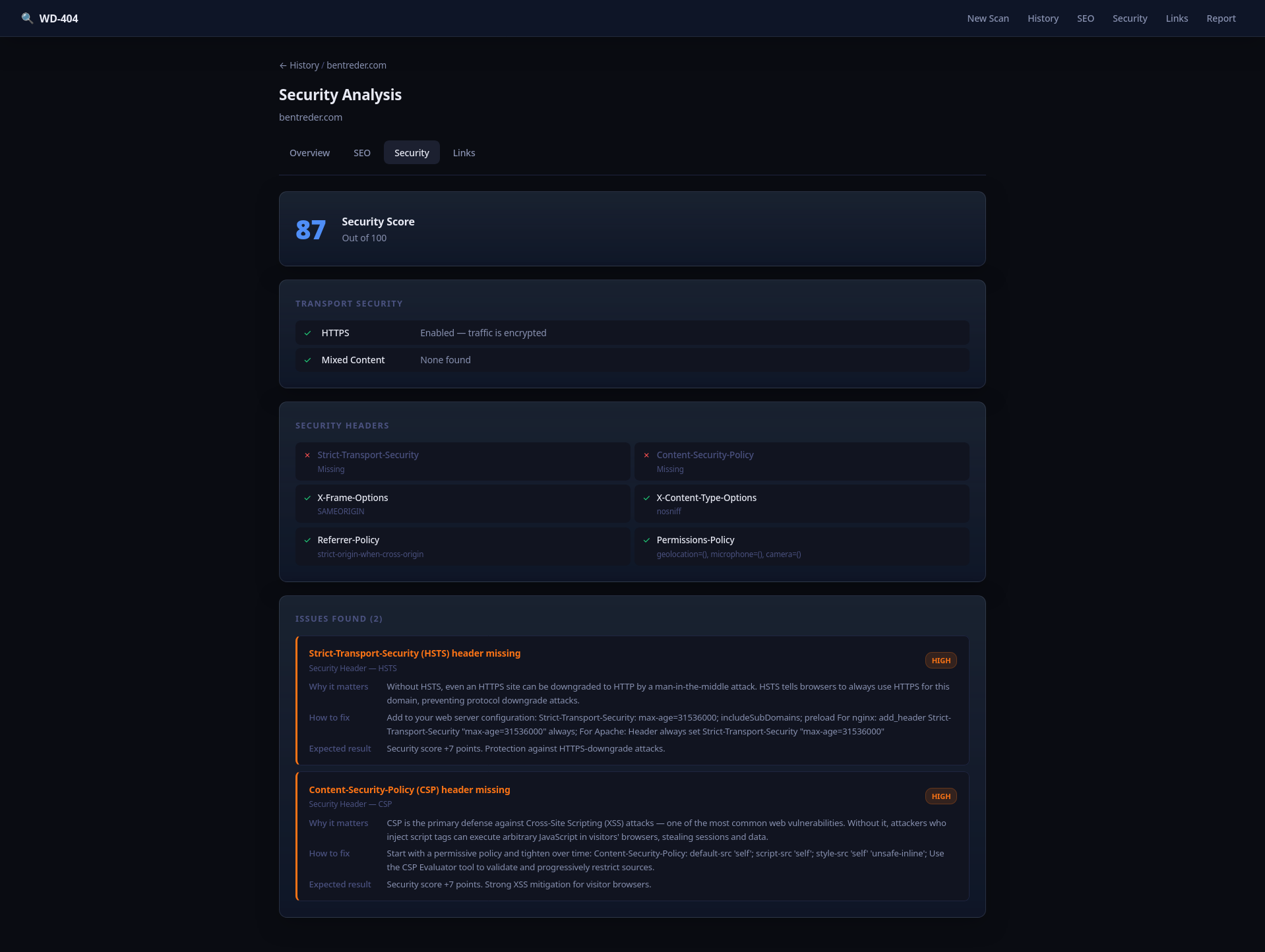Click the X-Frame-Options header label
This screenshot has height=952, width=1265.
[353, 498]
